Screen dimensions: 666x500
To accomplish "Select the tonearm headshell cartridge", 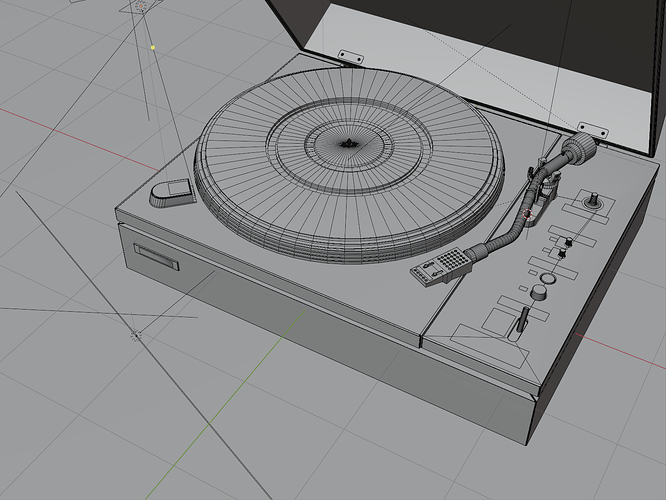I will (442, 266).
